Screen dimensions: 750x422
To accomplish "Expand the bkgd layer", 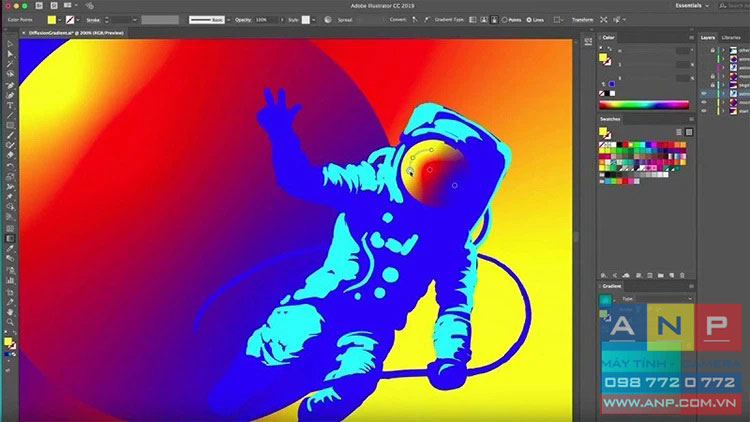I will 723,85.
